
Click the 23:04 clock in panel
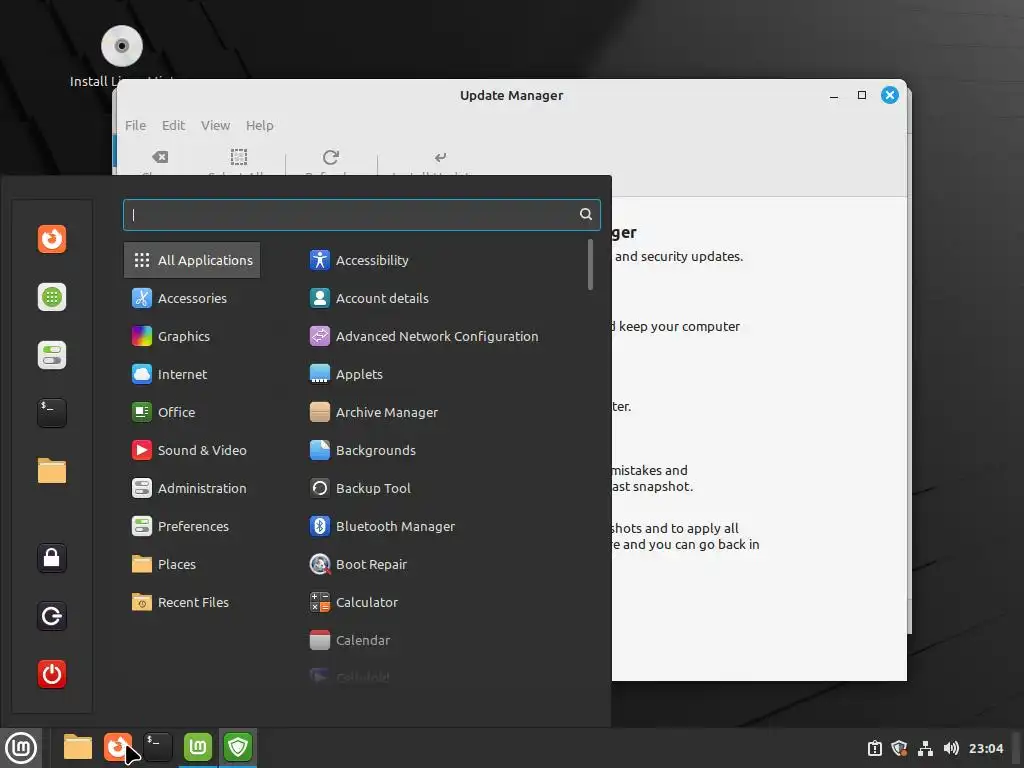pyautogui.click(x=985, y=748)
